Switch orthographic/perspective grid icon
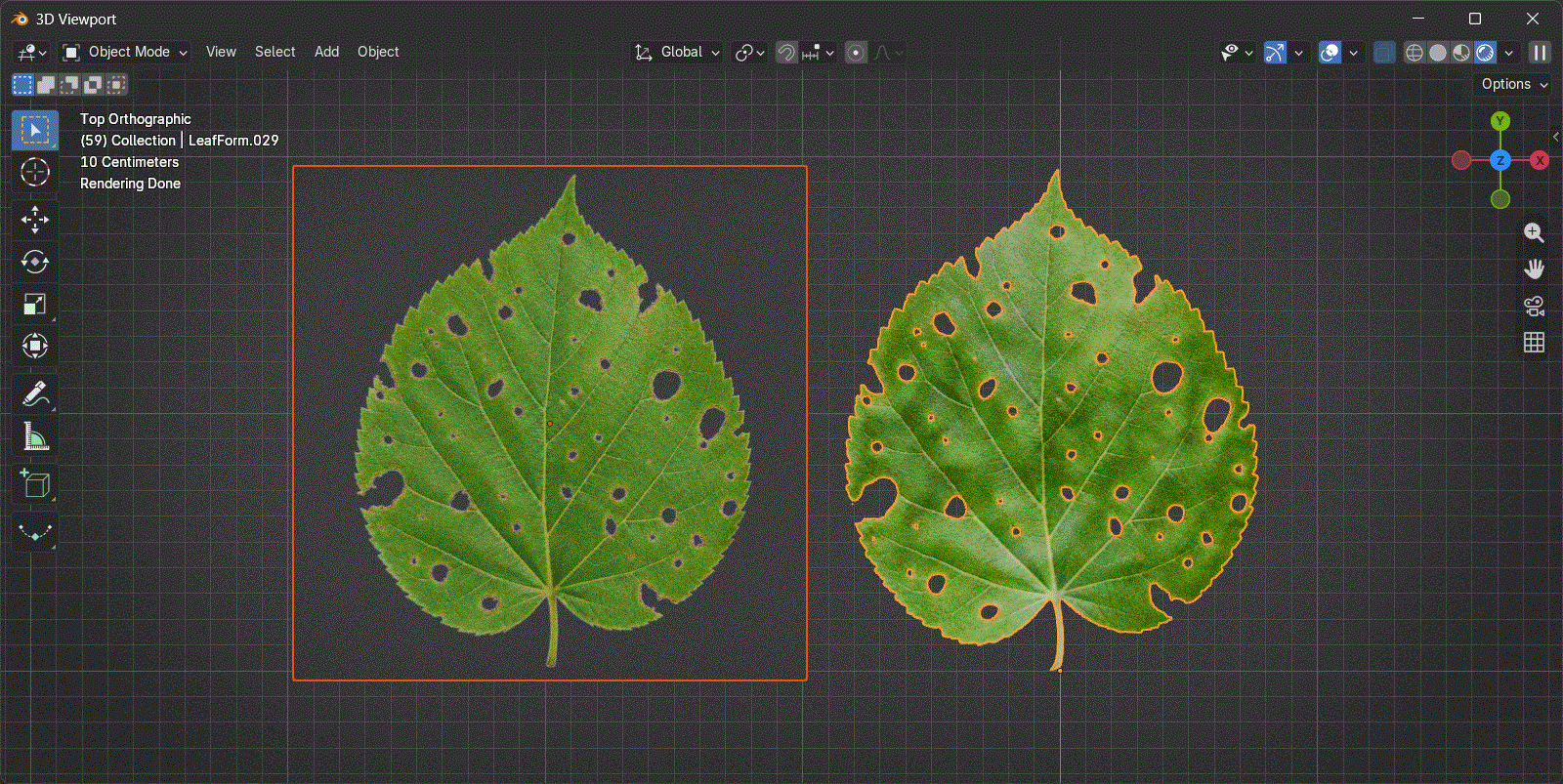Viewport: 1563px width, 784px height. 1534,342
